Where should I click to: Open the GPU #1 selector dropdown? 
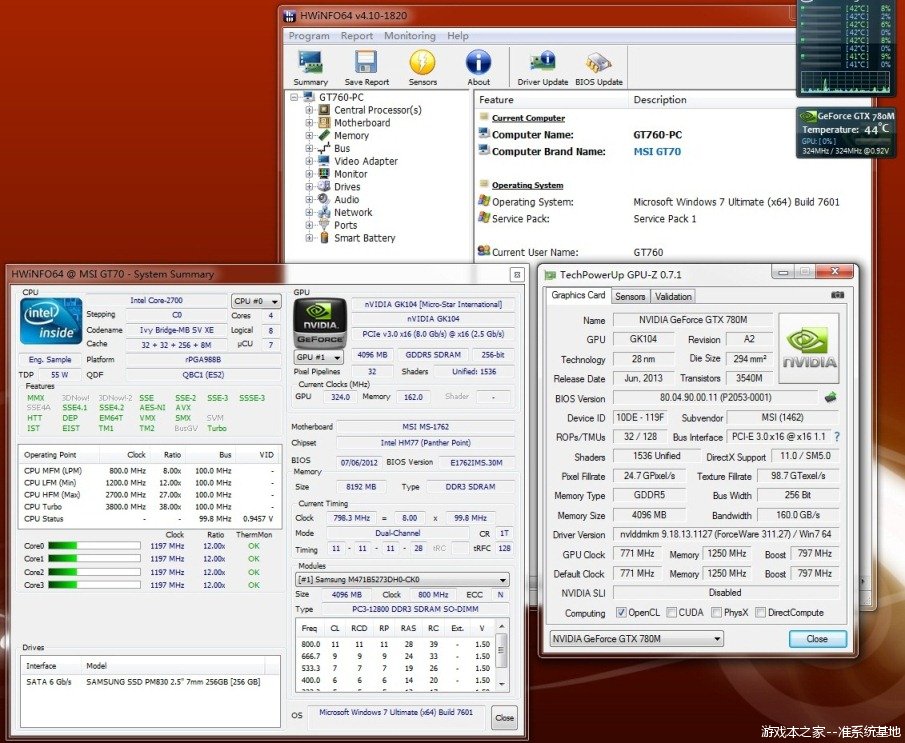319,357
